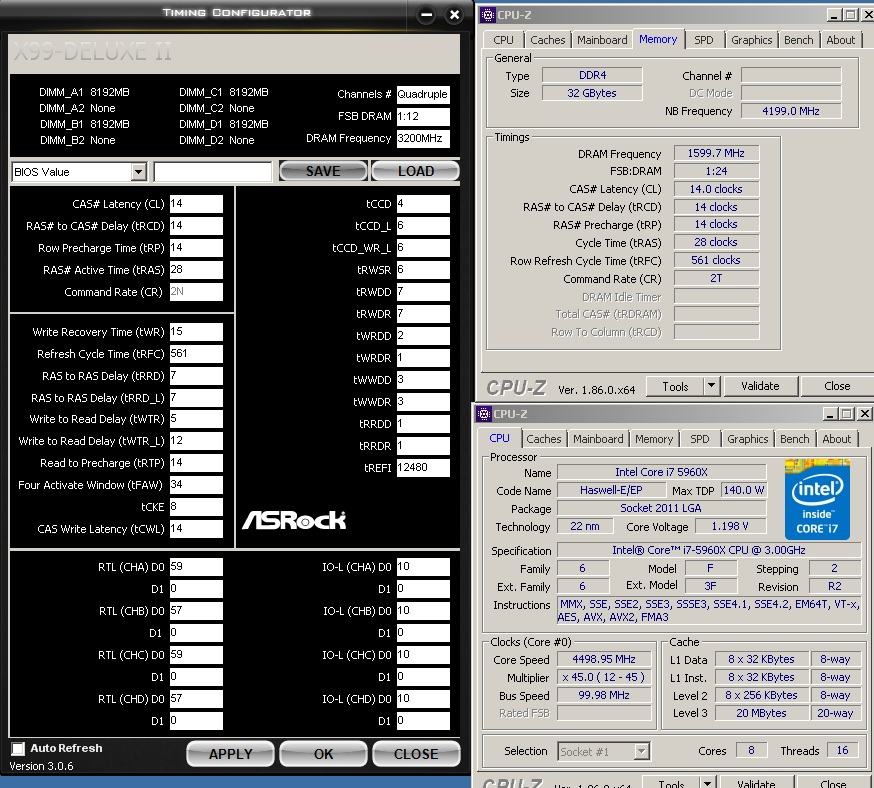
Task: Minimize the Timing Configurator window
Action: coord(426,14)
